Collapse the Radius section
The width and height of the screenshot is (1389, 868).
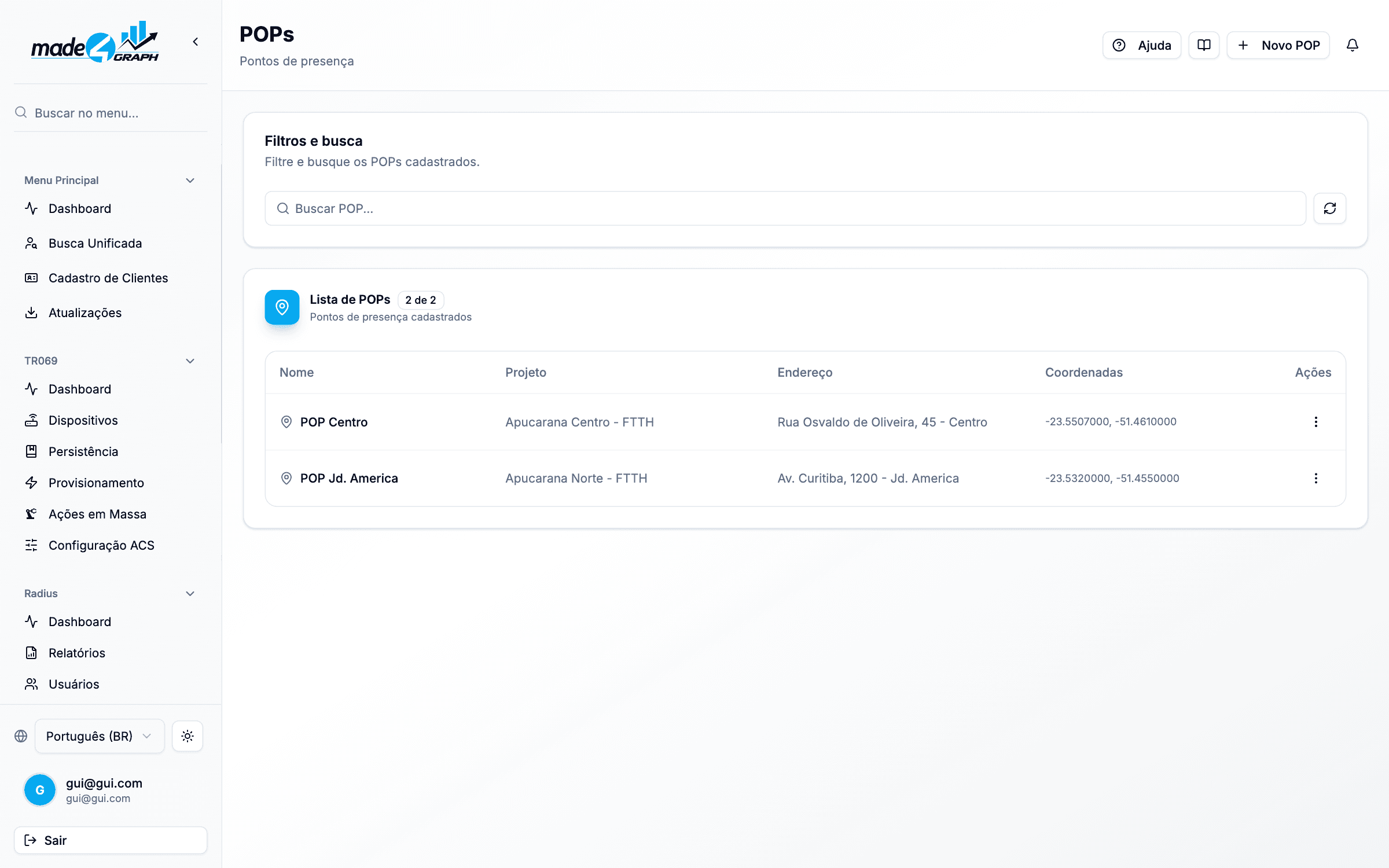(190, 594)
